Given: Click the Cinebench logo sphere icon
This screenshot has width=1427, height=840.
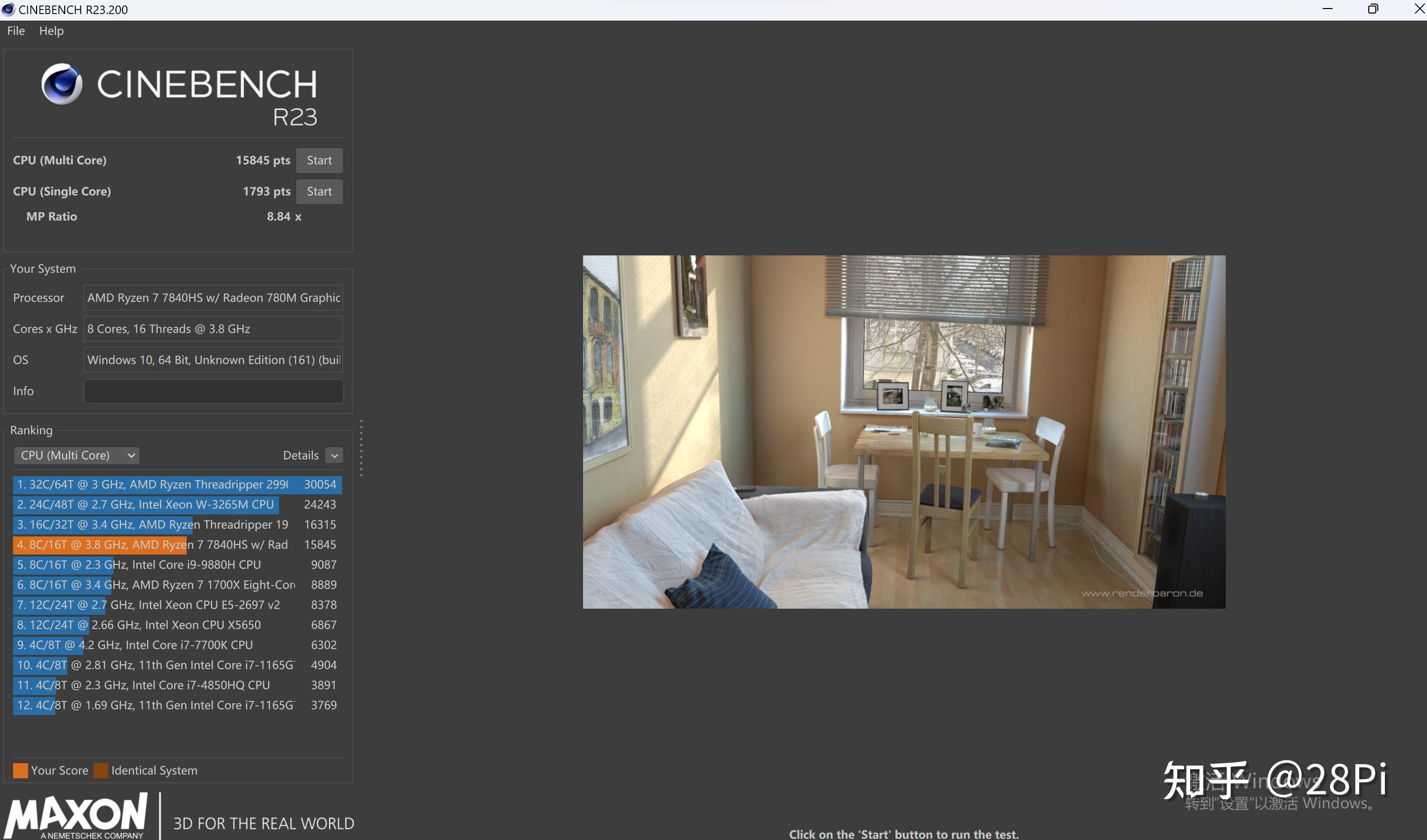Looking at the screenshot, I should click(62, 84).
